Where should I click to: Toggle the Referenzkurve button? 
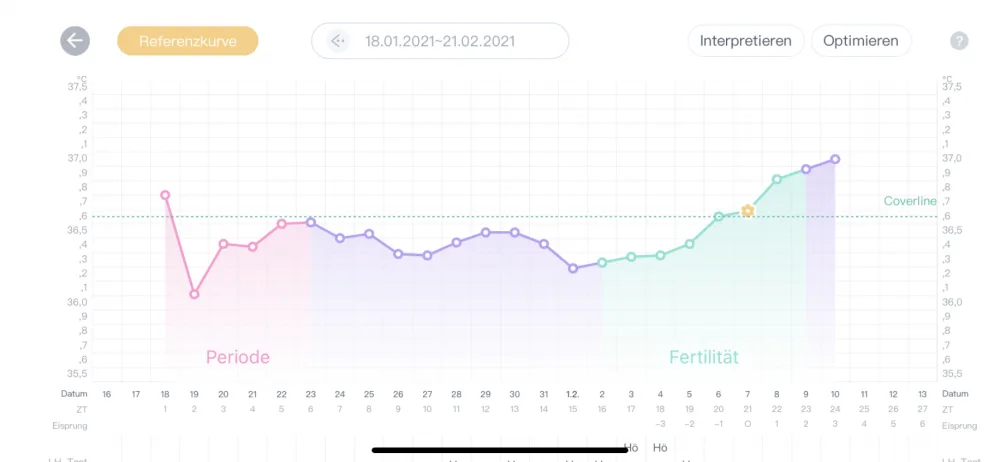pyautogui.click(x=188, y=41)
